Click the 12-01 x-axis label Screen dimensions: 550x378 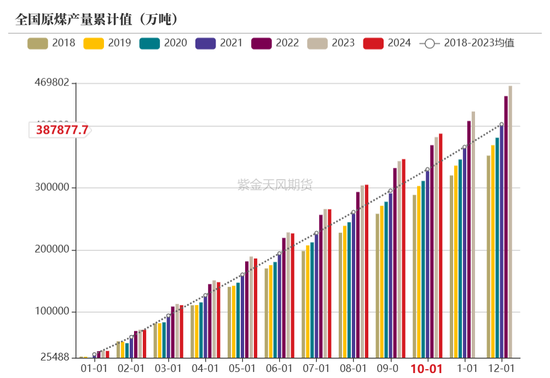[x=501, y=369]
